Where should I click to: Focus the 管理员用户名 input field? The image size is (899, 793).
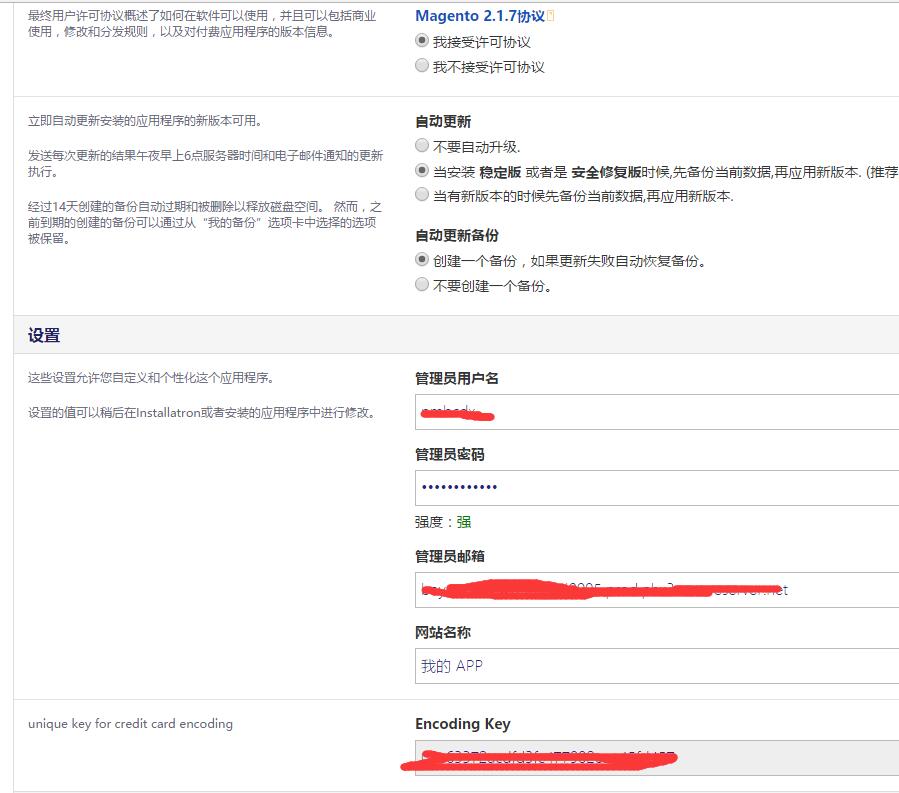[657, 412]
